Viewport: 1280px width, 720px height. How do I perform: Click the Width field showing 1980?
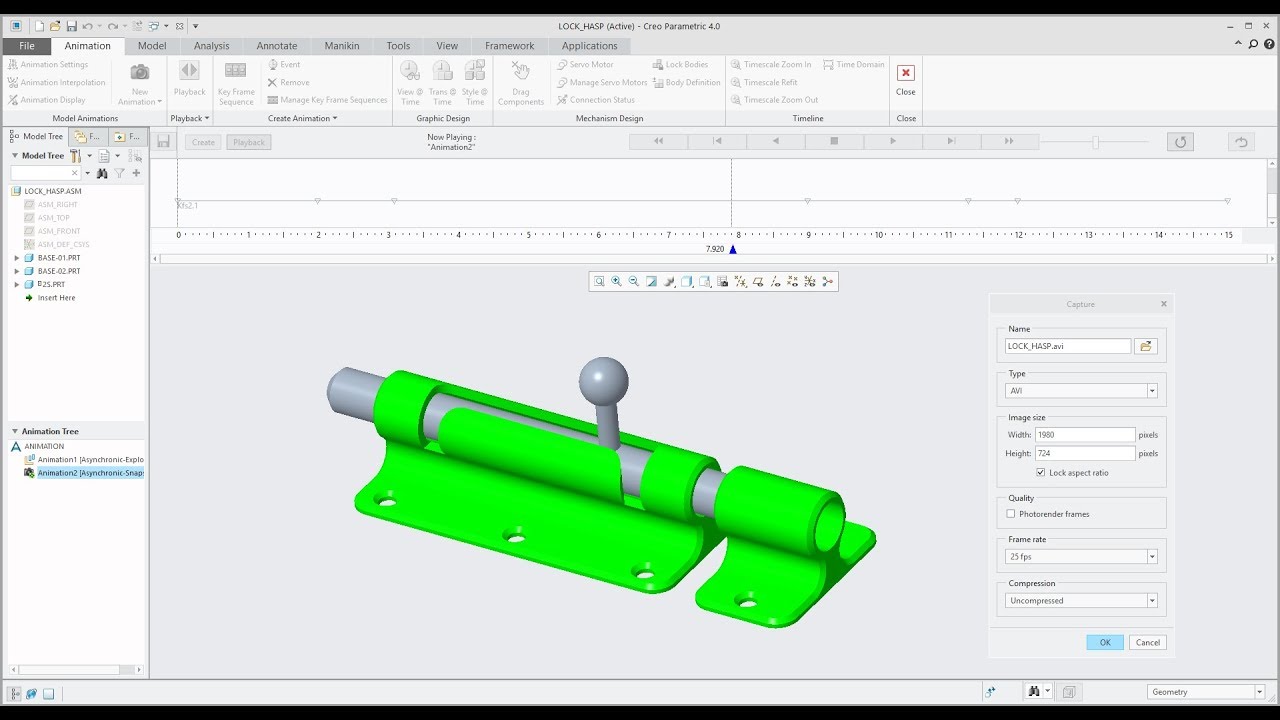click(1085, 435)
